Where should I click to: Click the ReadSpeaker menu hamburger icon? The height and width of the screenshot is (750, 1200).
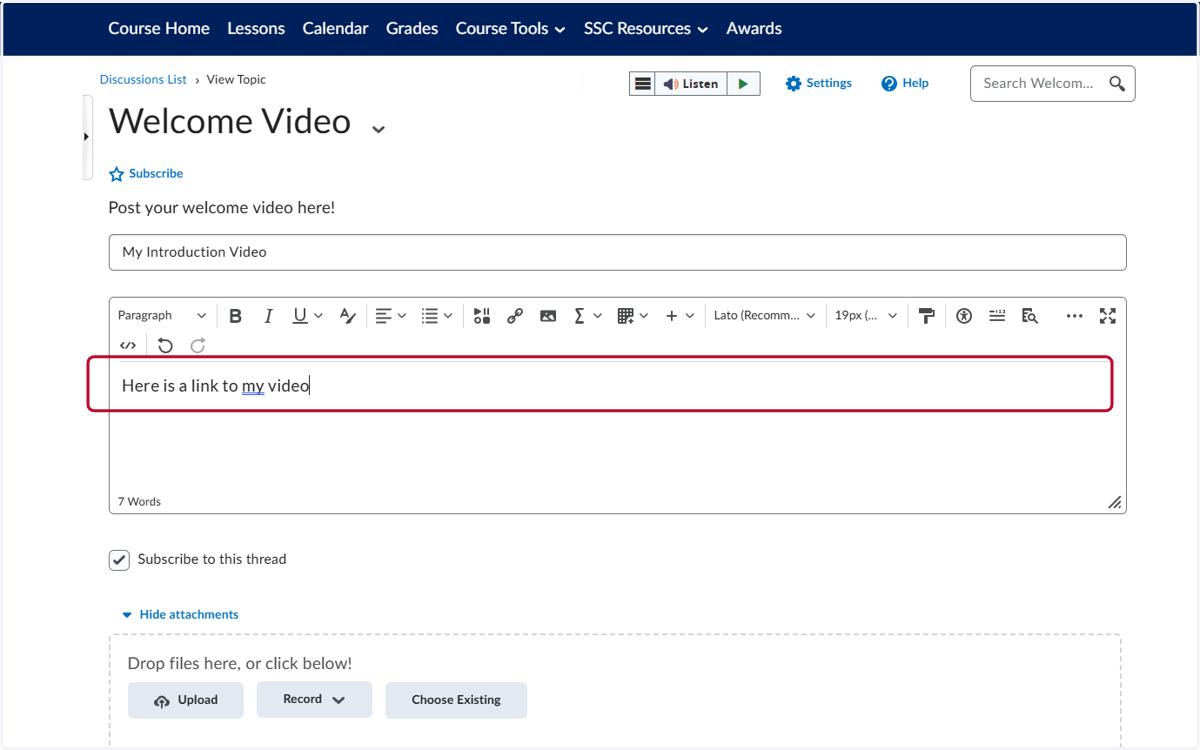[x=643, y=84]
